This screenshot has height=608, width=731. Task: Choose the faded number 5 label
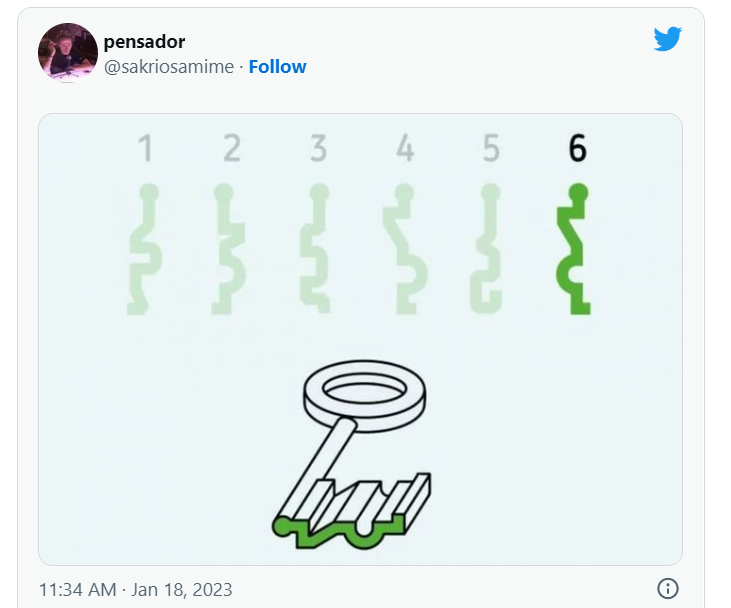[490, 149]
